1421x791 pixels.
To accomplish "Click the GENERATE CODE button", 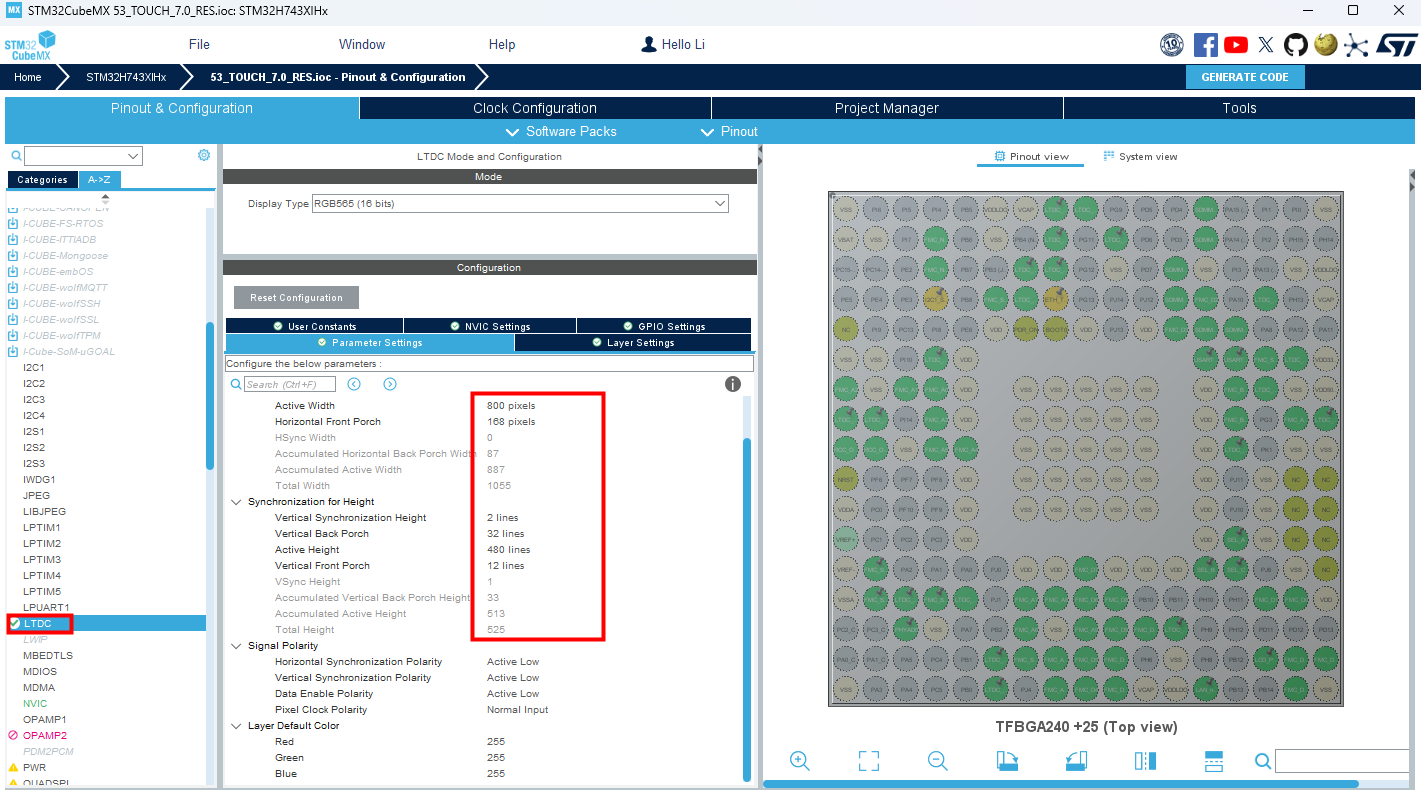I will point(1245,77).
